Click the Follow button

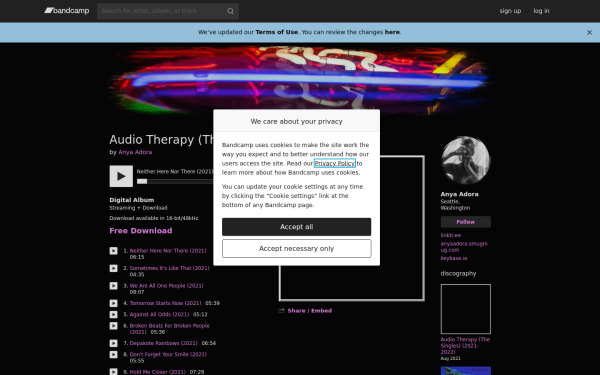[465, 222]
